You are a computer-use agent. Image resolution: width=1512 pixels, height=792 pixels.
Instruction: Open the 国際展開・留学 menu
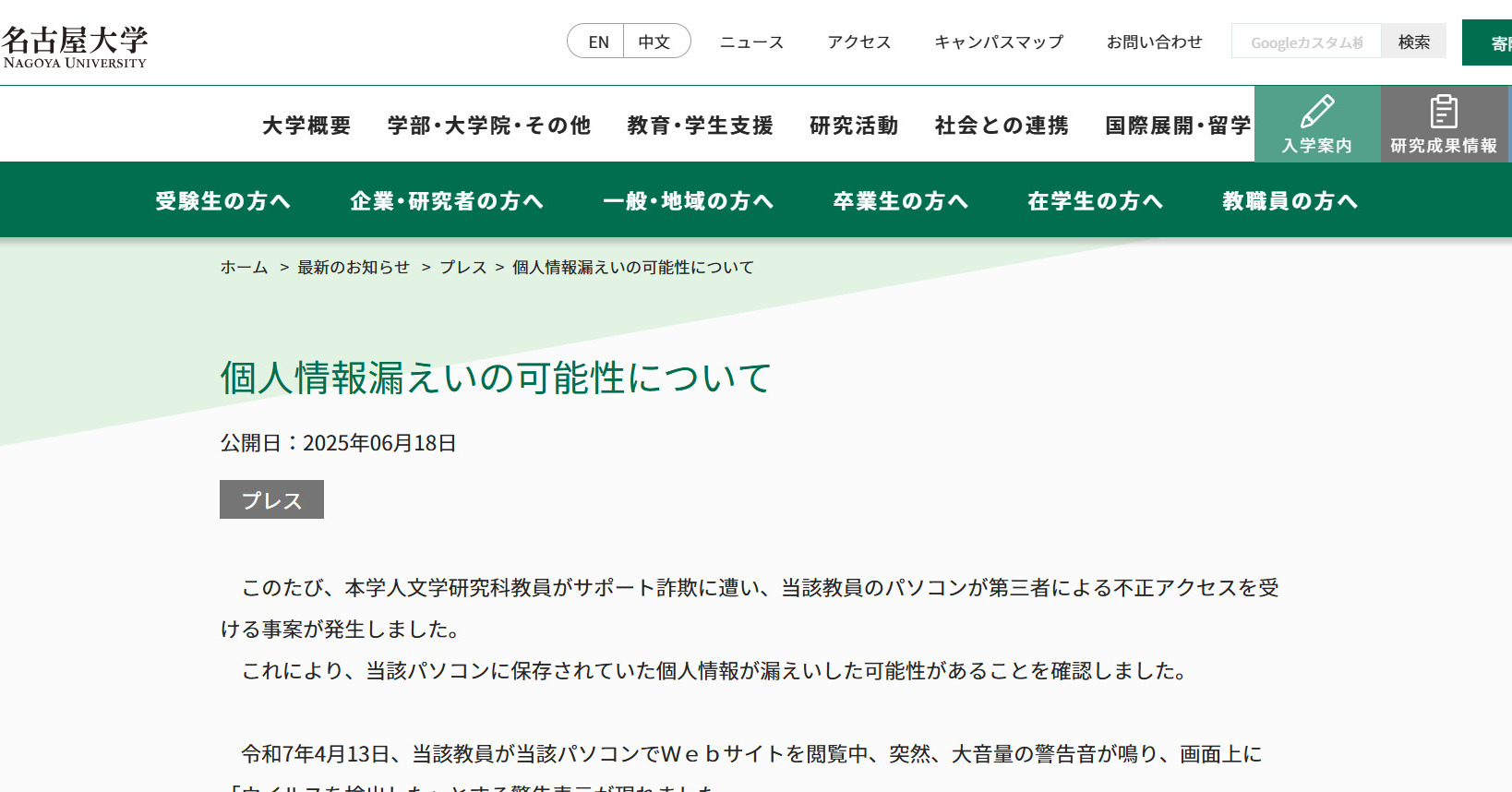[x=1178, y=126]
